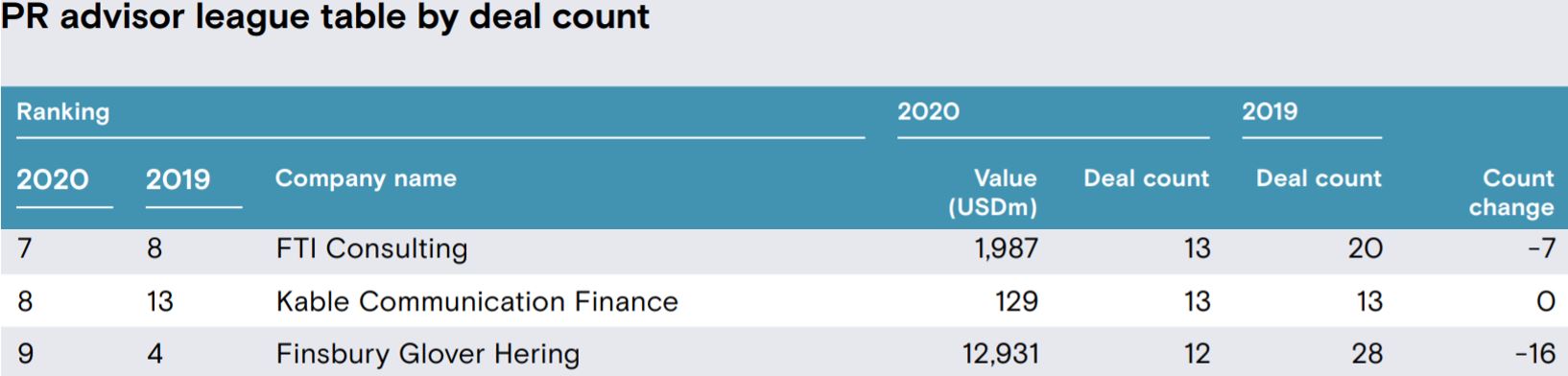The height and width of the screenshot is (376, 1568).
Task: Select the 12,931 value cell
Action: 1001,354
